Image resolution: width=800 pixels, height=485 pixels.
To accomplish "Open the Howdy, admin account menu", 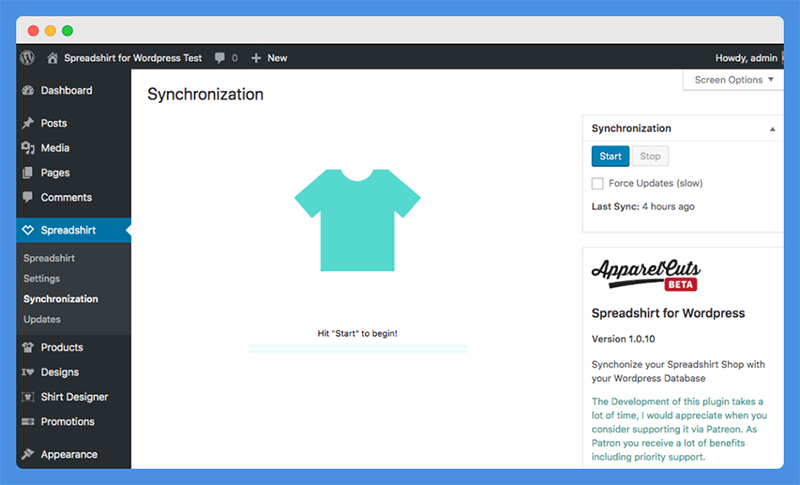I will (746, 58).
